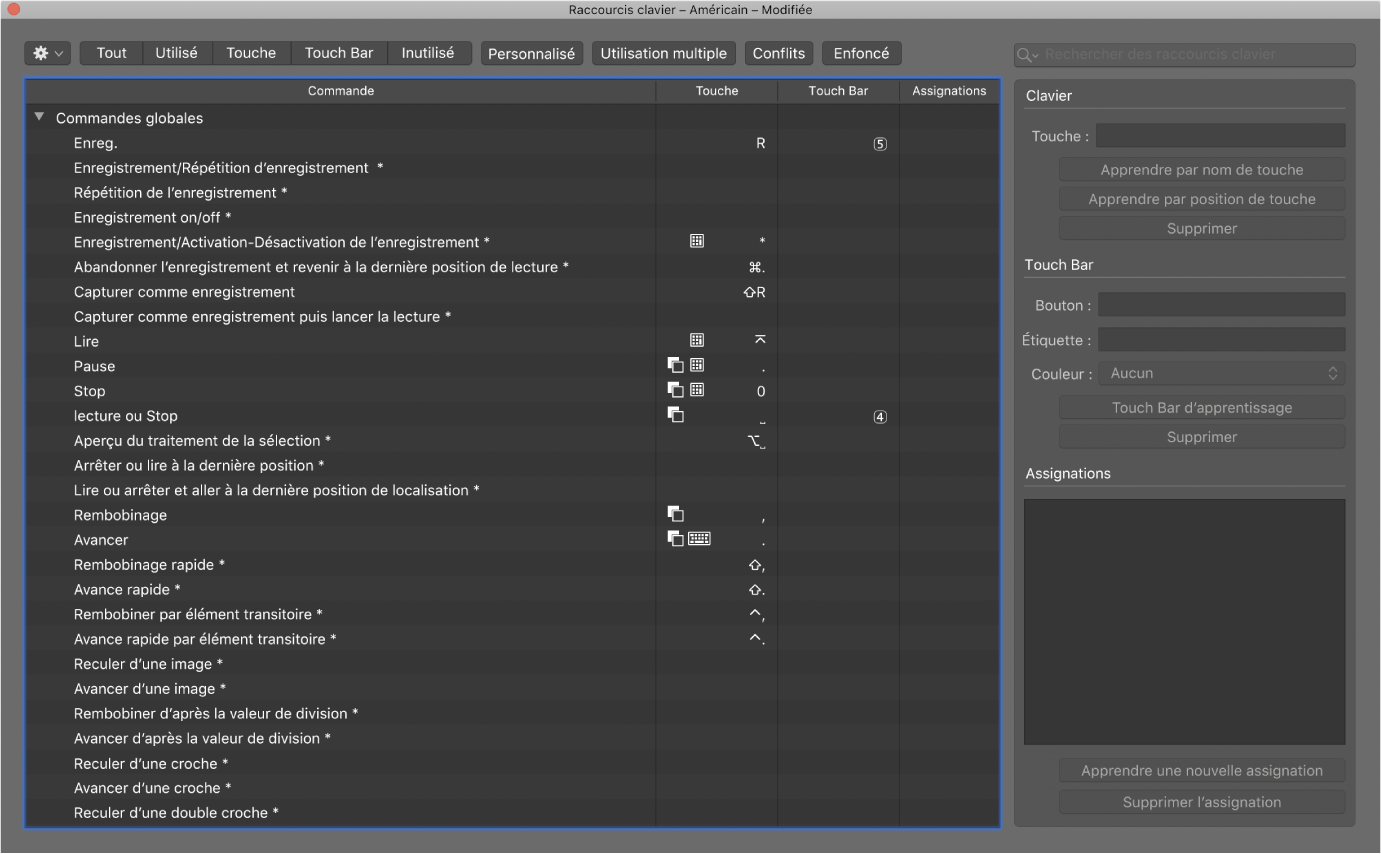Select the Touche filter
The image size is (1381, 854).
click(251, 53)
